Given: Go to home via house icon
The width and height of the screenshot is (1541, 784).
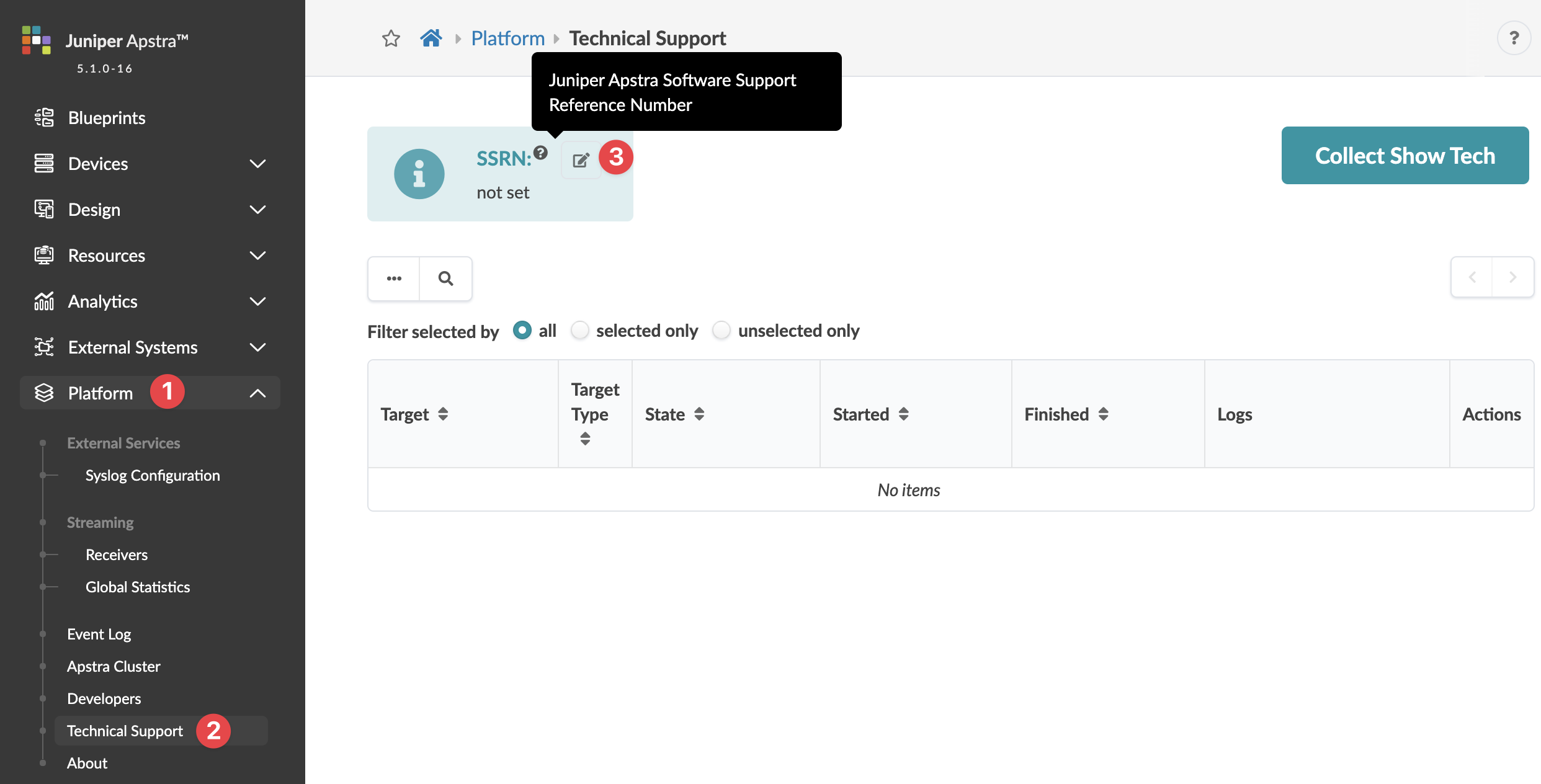Looking at the screenshot, I should (x=431, y=38).
